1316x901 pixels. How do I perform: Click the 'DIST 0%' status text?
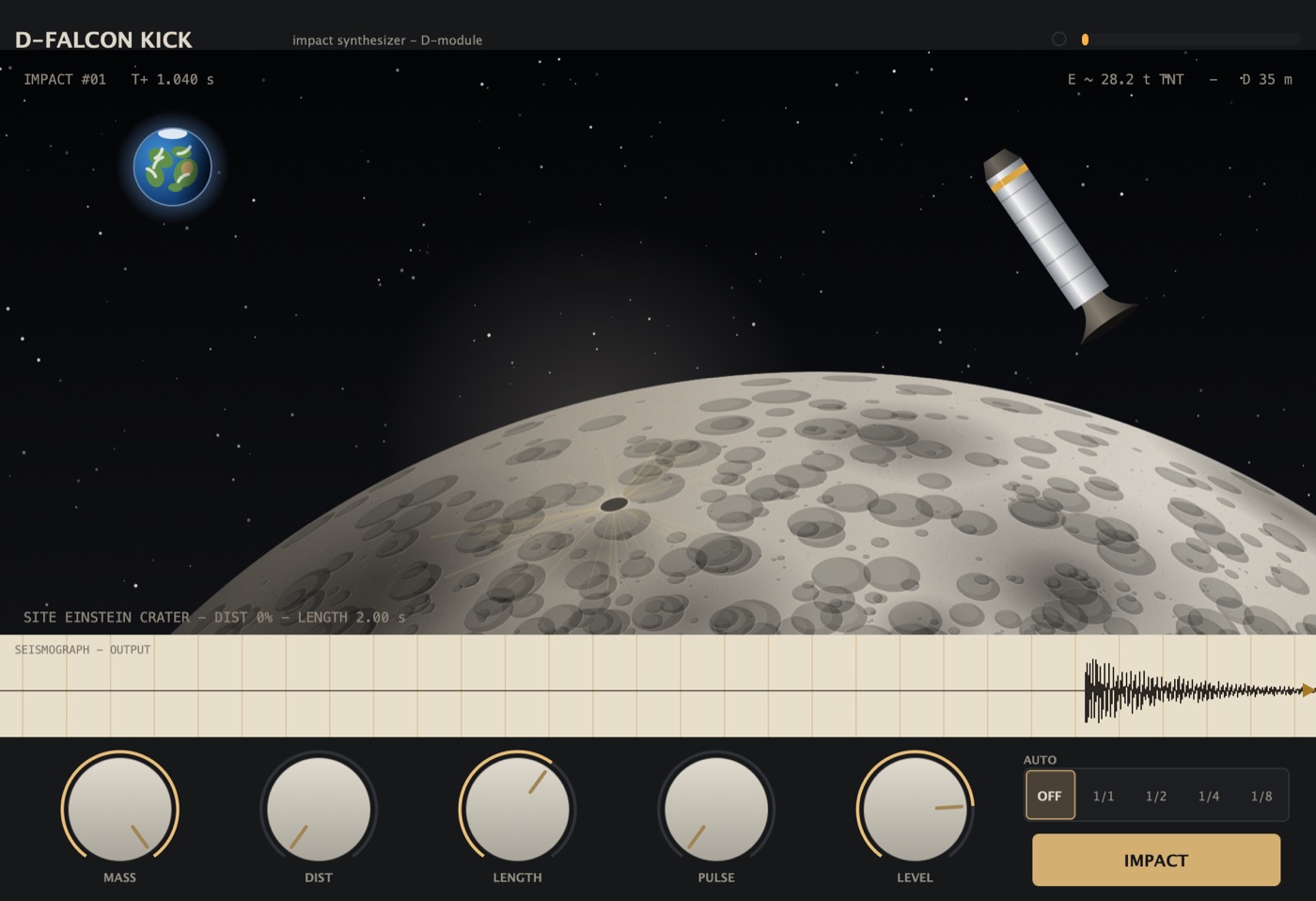(243, 617)
